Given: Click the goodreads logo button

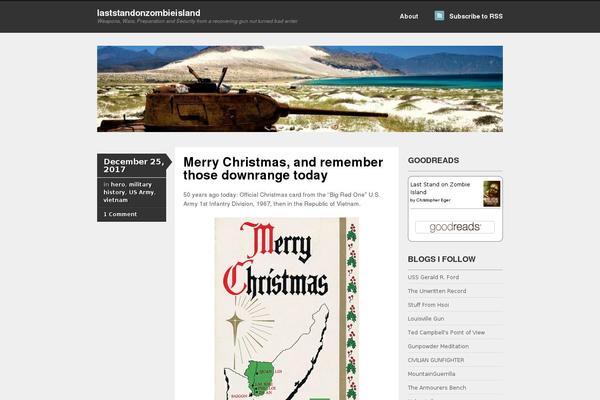Looking at the screenshot, I should (x=455, y=227).
